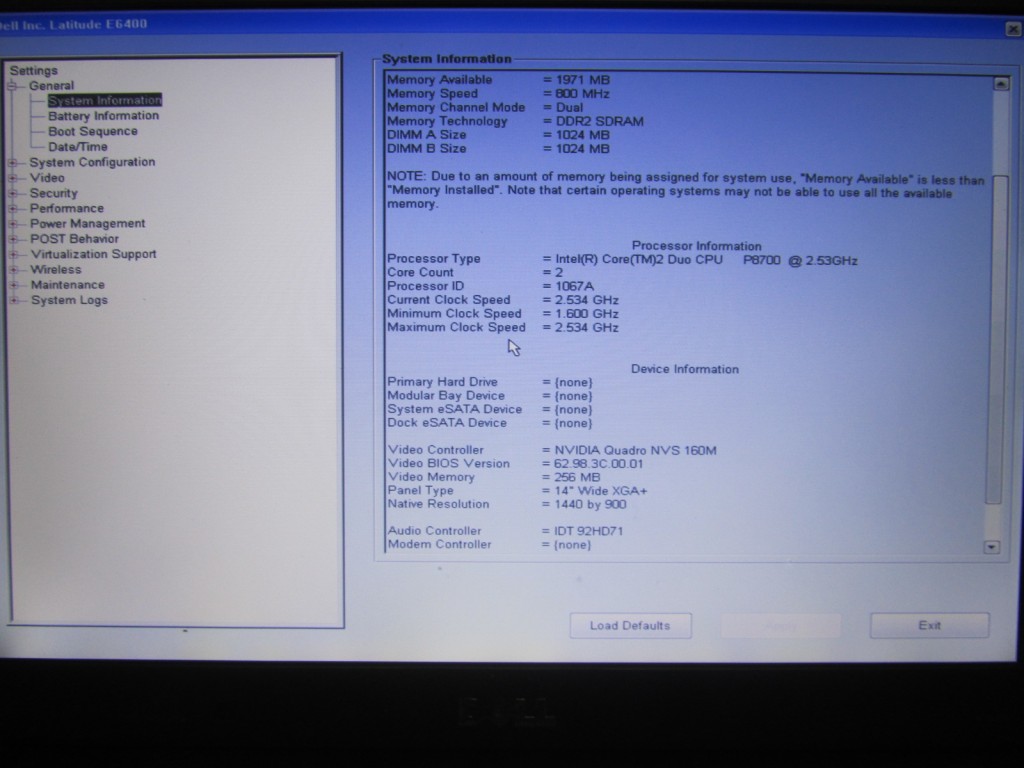Select the Video category label
Viewport: 1024px width, 768px height.
coord(47,178)
